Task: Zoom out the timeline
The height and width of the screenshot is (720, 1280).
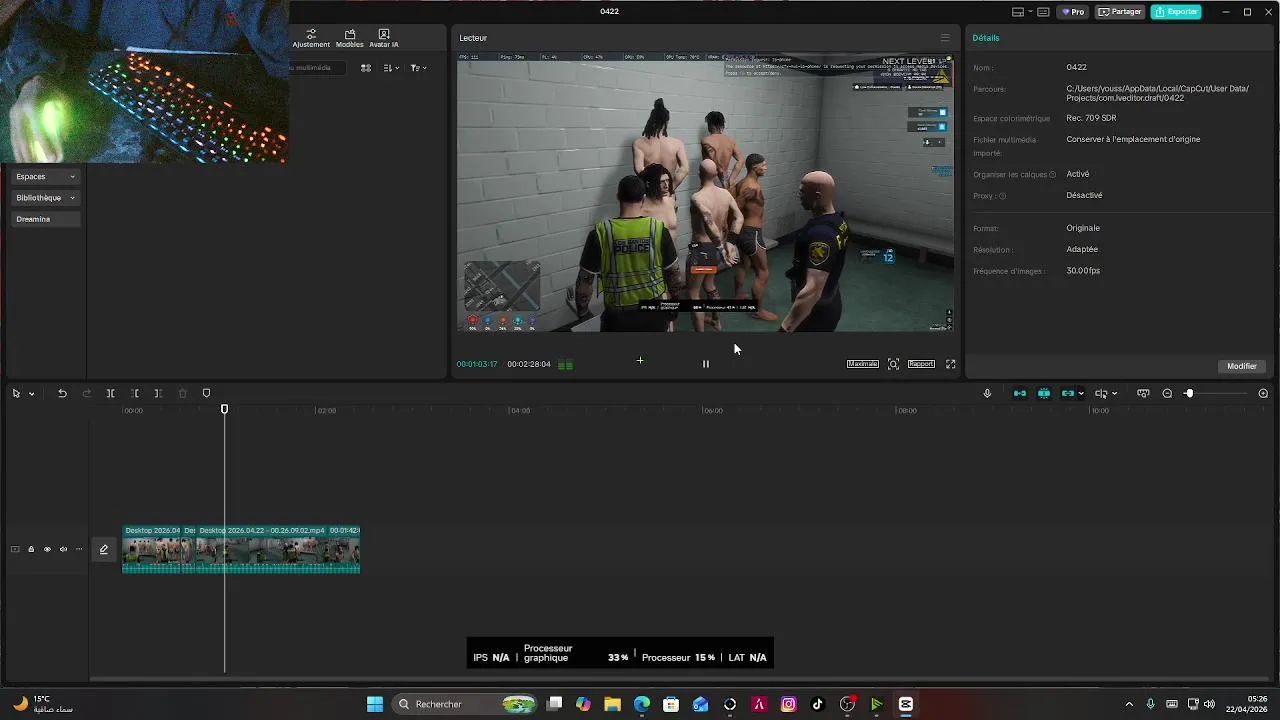Action: coord(1167,394)
